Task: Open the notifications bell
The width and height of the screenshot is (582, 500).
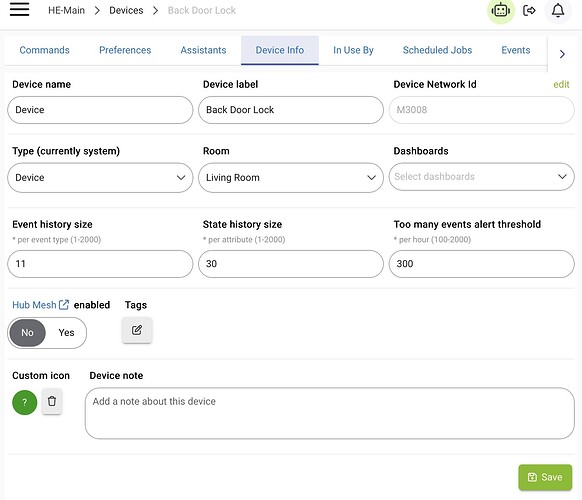Action: 558,10
